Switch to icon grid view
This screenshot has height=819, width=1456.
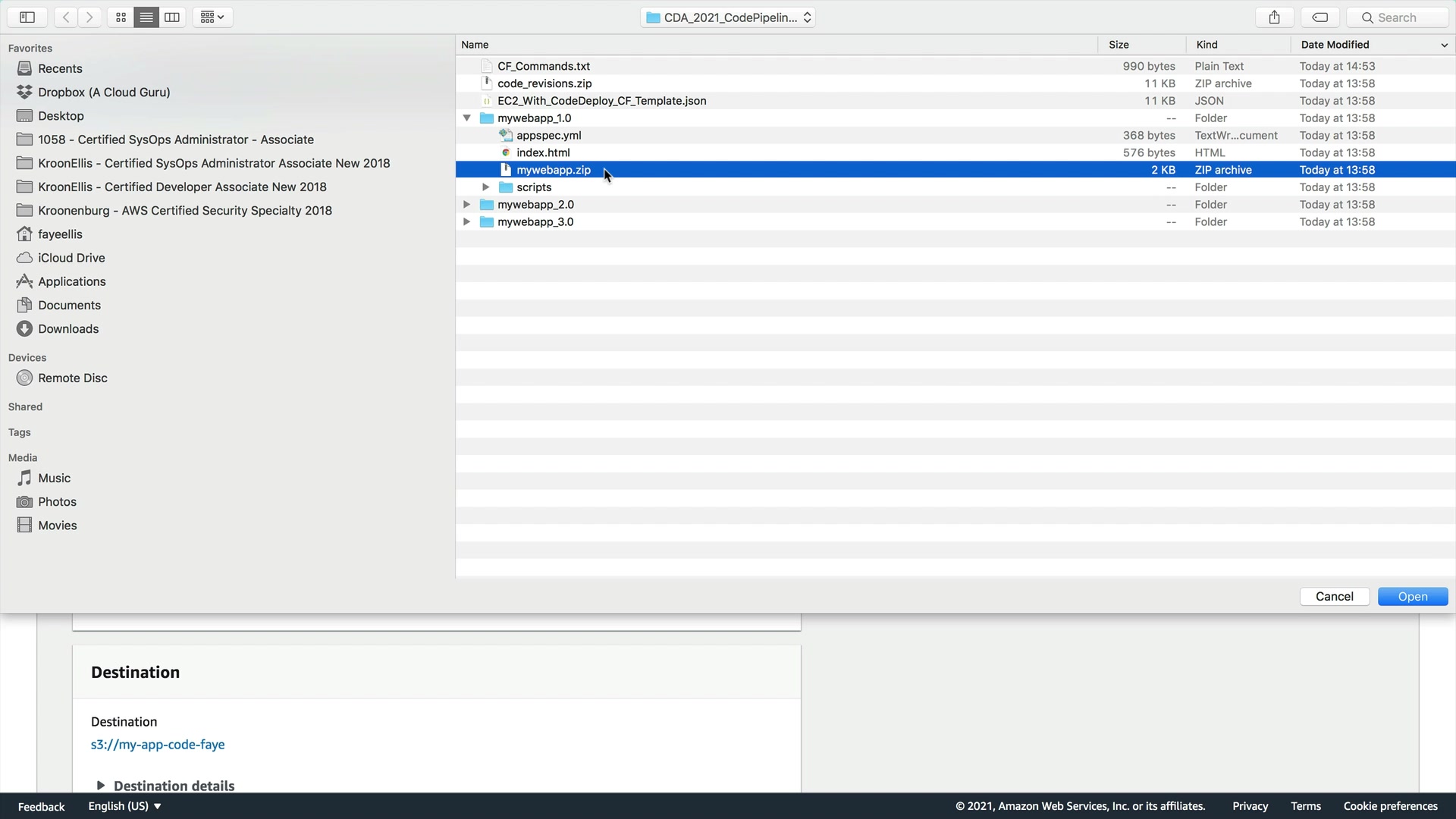(x=121, y=17)
